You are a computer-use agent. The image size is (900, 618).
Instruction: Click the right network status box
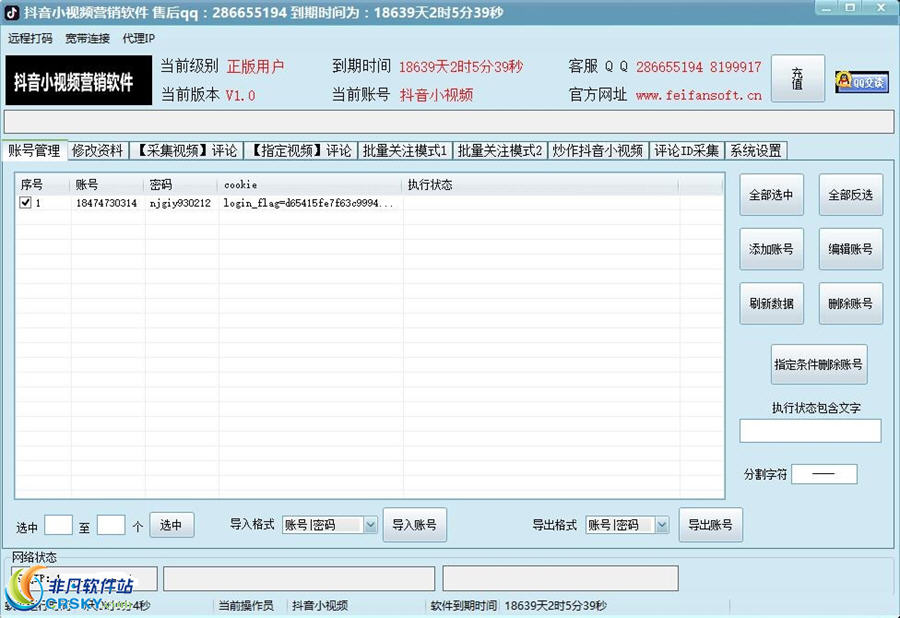coord(561,578)
